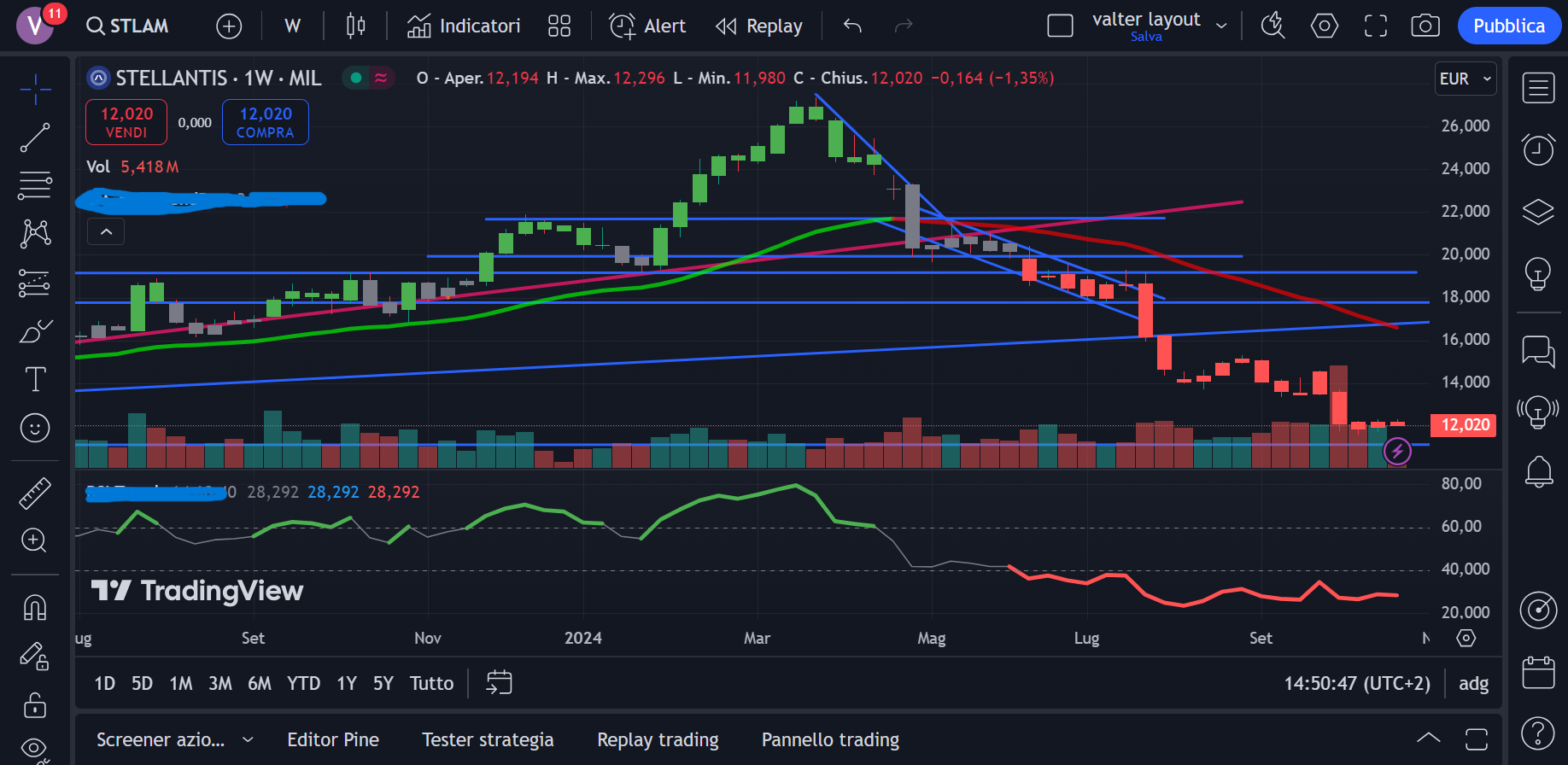Toggle stay in drawing mode
The height and width of the screenshot is (765, 1568).
pyautogui.click(x=35, y=657)
